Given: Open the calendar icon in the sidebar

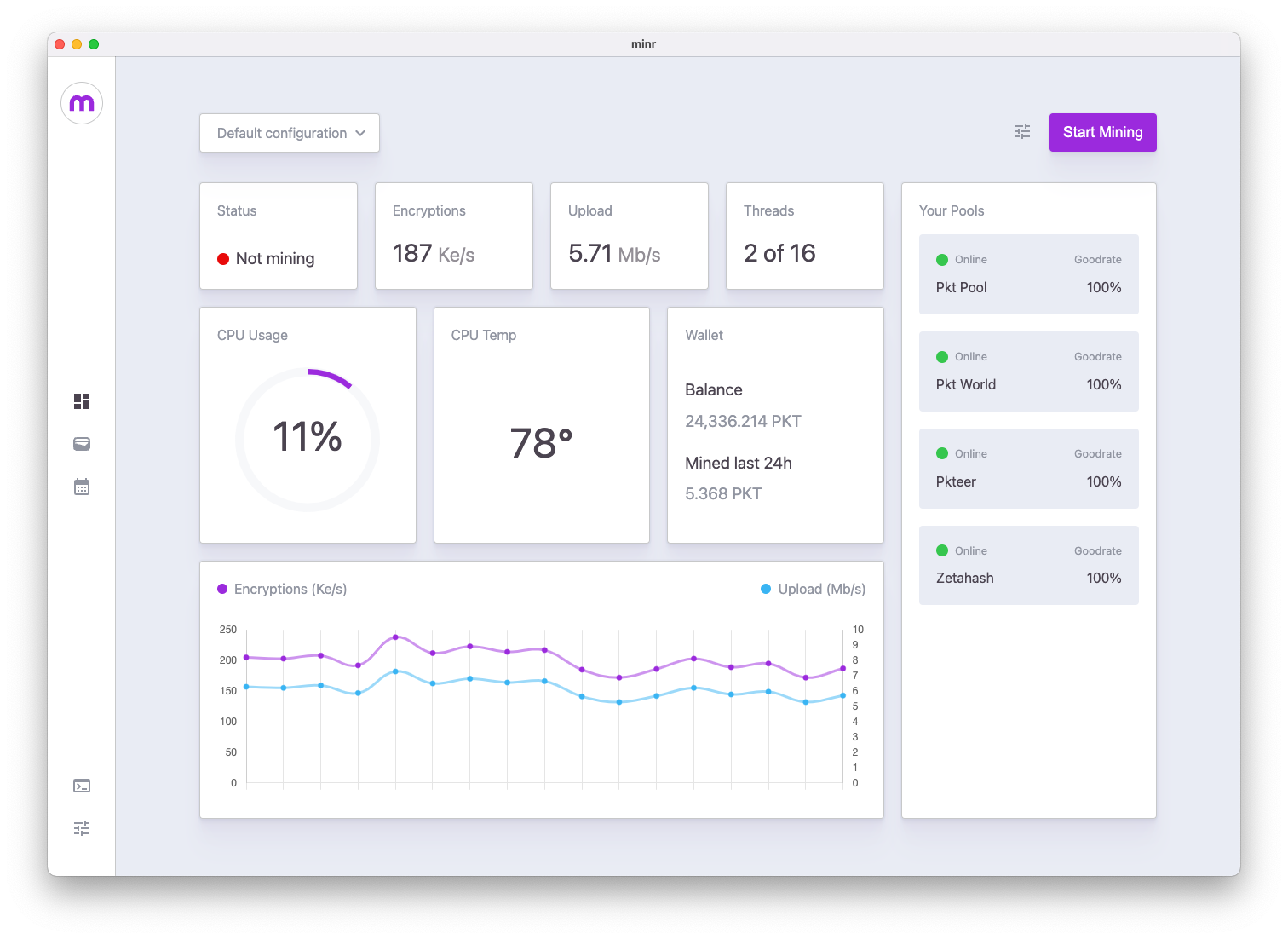Looking at the screenshot, I should click(x=82, y=487).
